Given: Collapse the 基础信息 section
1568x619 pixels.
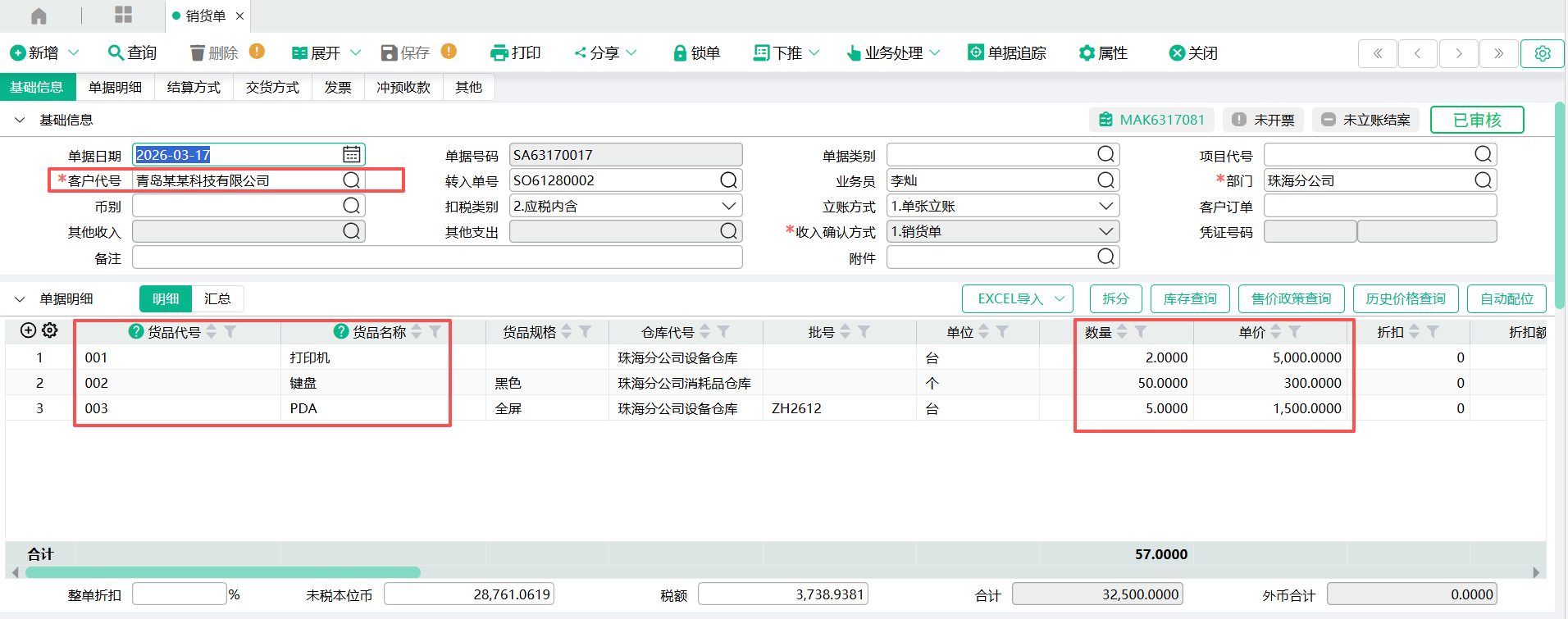Looking at the screenshot, I should 20,120.
